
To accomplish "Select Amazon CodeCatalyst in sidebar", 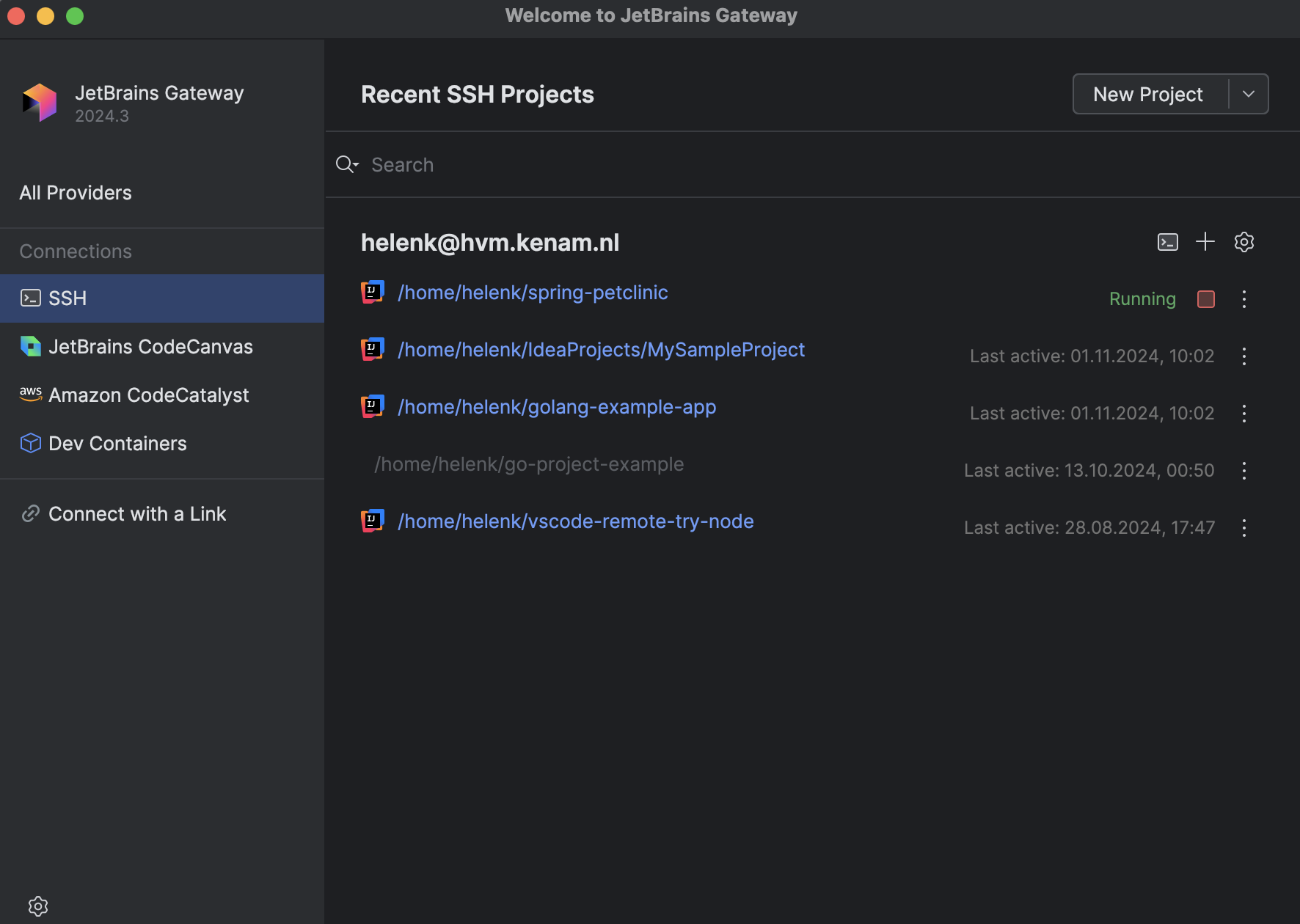I will tap(148, 395).
